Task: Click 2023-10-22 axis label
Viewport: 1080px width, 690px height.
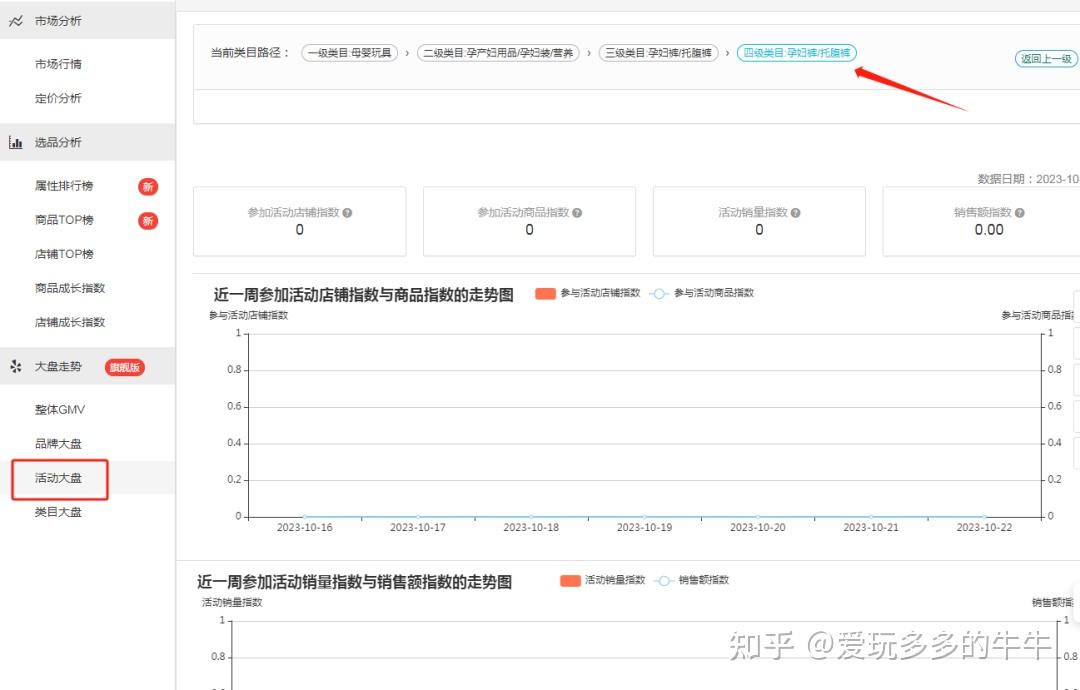Action: click(x=984, y=527)
